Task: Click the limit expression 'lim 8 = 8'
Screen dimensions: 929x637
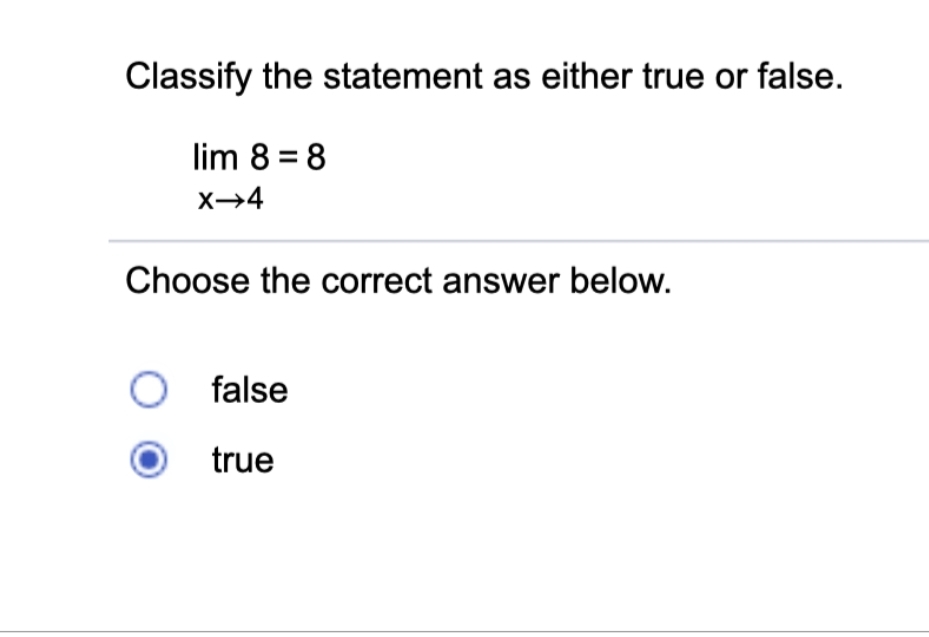Action: click(258, 157)
